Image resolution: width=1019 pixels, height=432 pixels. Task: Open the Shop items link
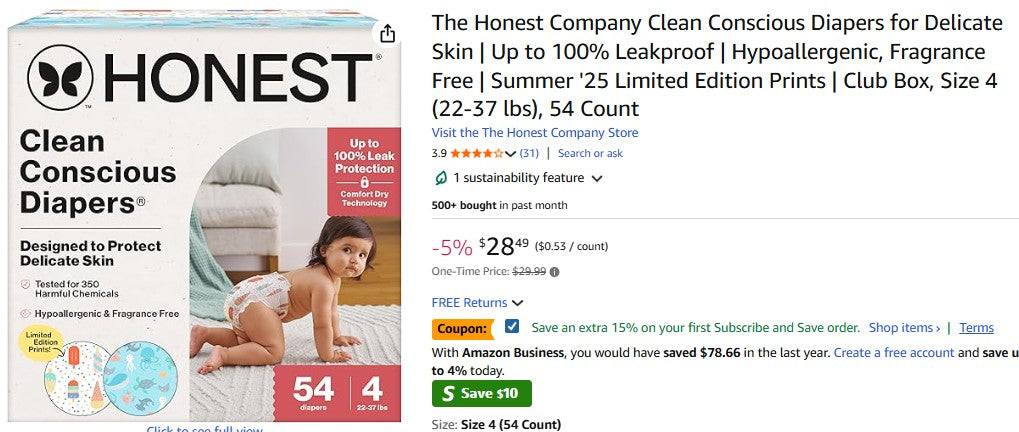[904, 328]
